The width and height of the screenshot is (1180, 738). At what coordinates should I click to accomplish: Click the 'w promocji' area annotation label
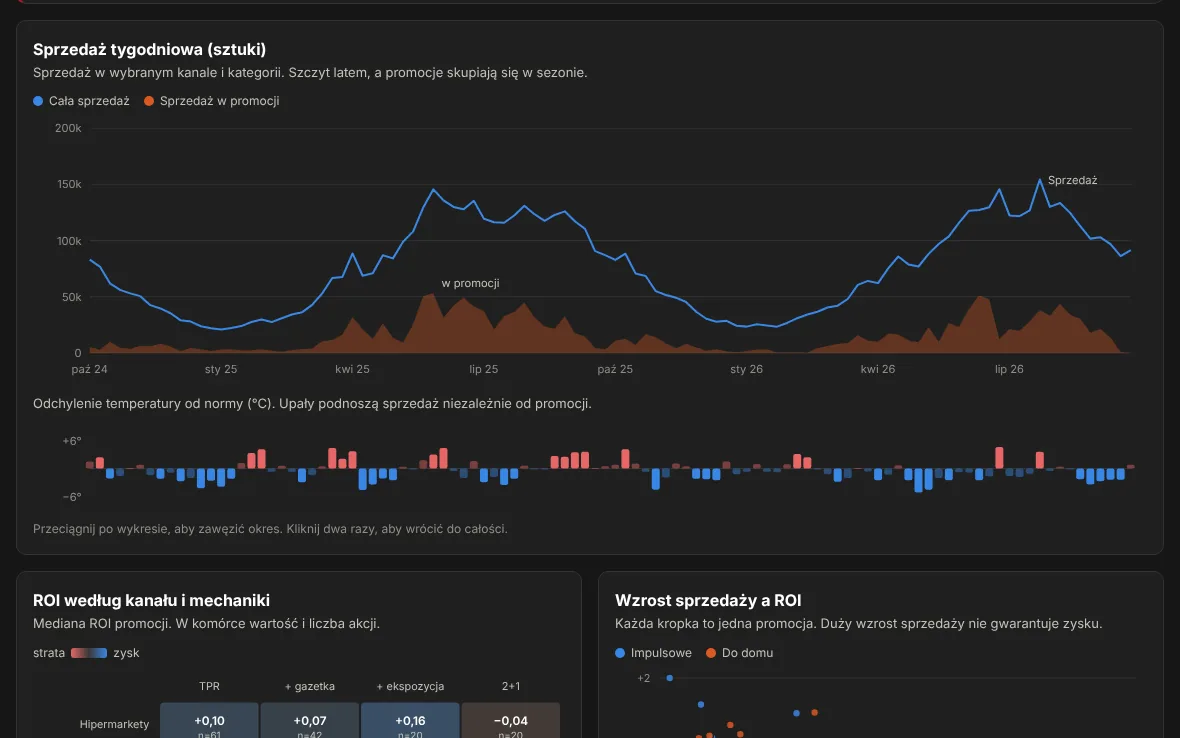(470, 284)
